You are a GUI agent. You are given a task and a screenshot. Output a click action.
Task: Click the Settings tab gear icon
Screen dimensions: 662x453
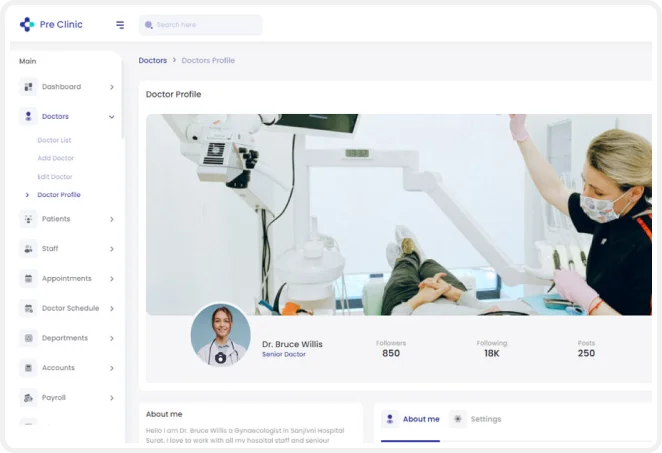pos(458,419)
